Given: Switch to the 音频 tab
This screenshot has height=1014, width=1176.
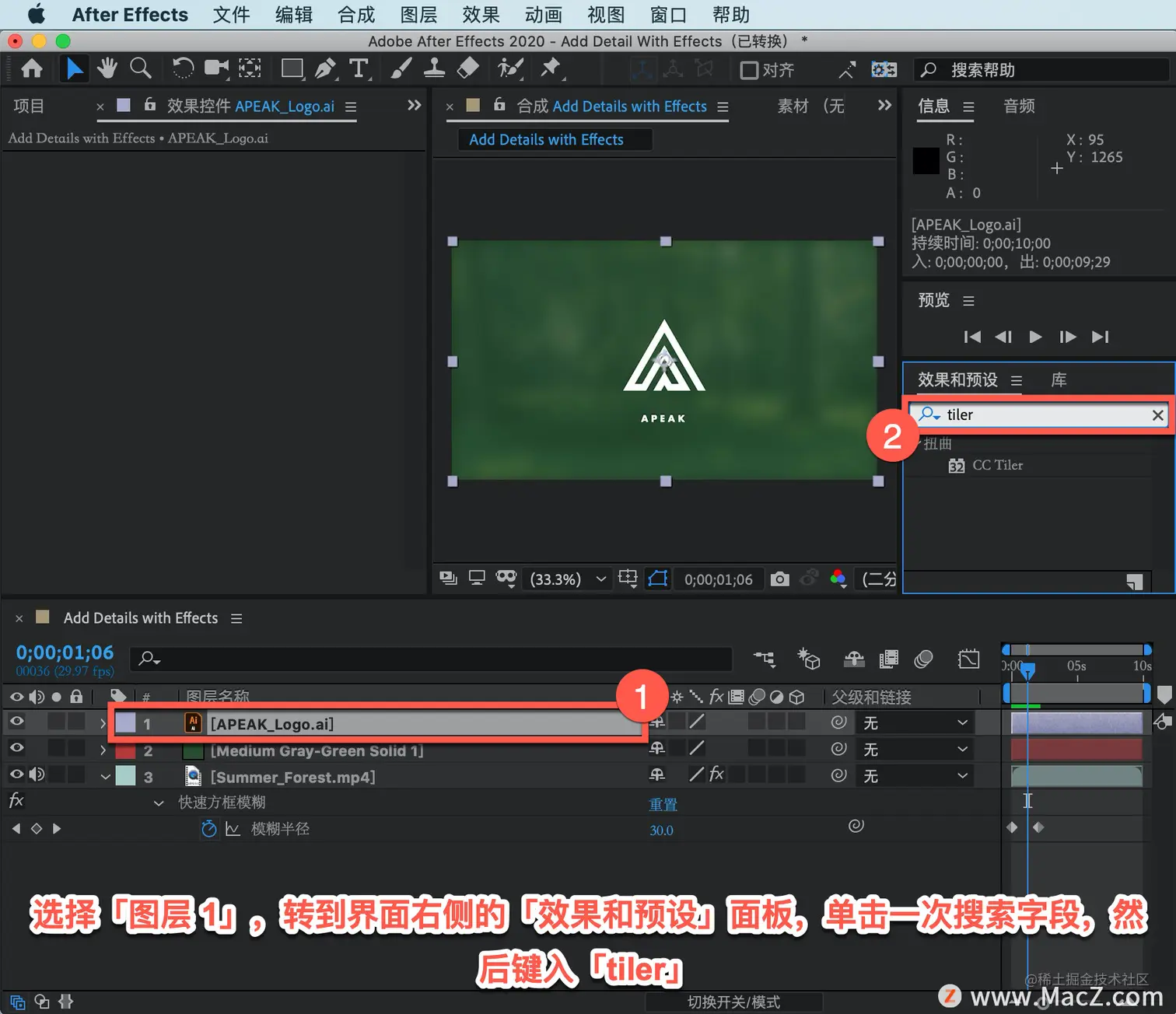Looking at the screenshot, I should pos(1019,106).
